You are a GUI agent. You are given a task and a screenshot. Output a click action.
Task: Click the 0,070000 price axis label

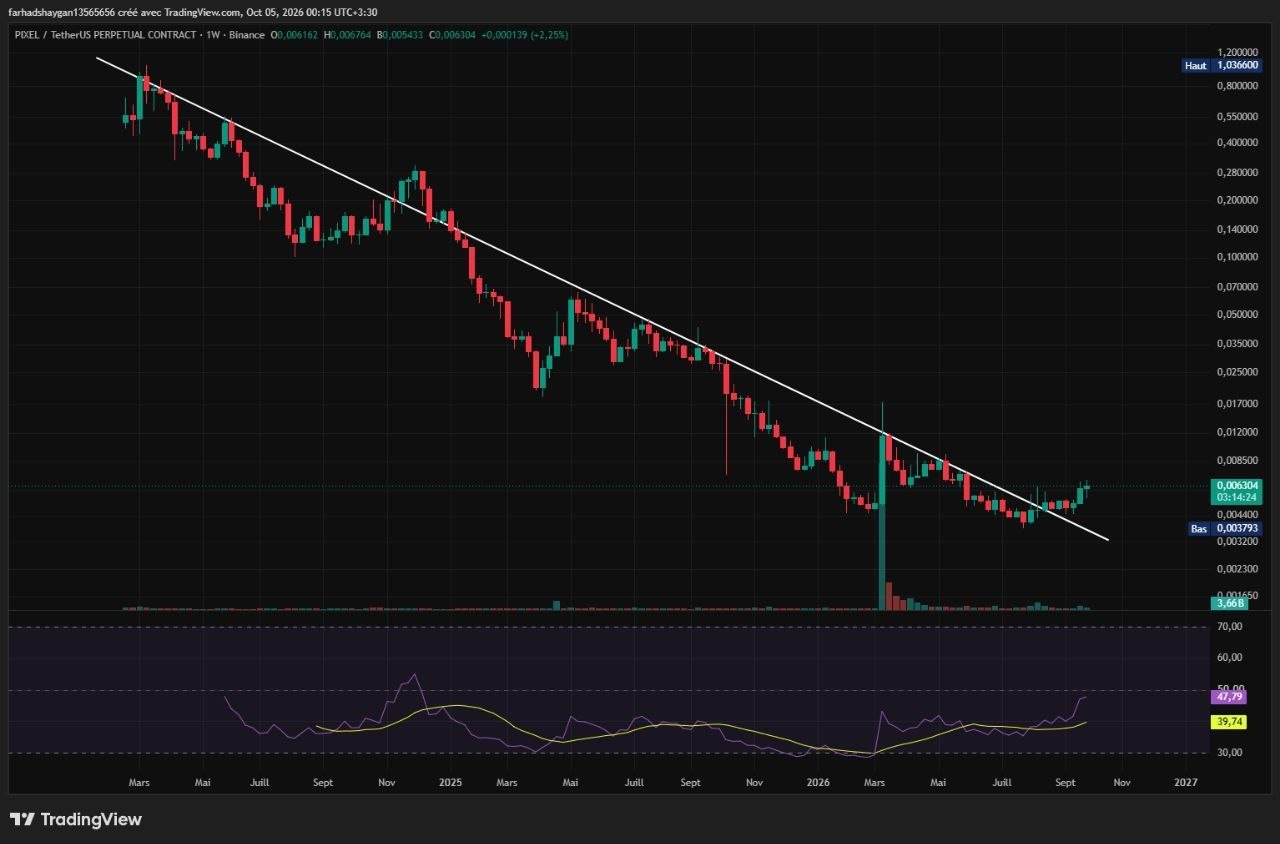(1237, 287)
